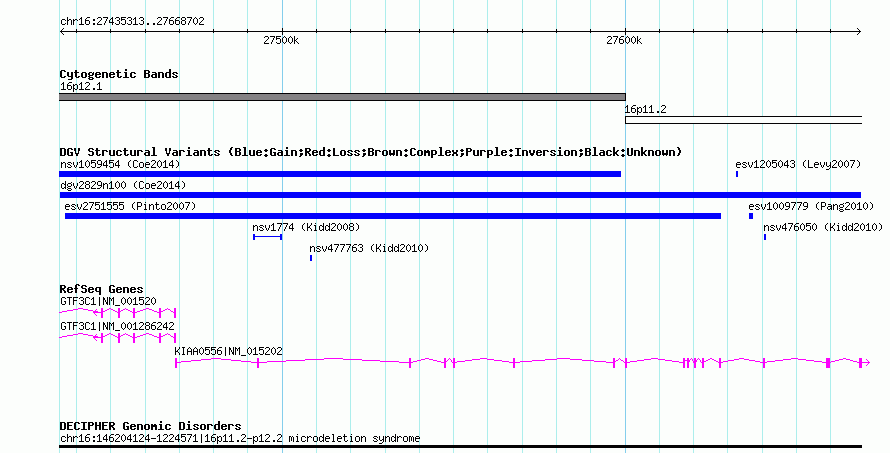Select the blue nsv1059454 gain bar
This screenshot has height=453, width=890.
340,174
